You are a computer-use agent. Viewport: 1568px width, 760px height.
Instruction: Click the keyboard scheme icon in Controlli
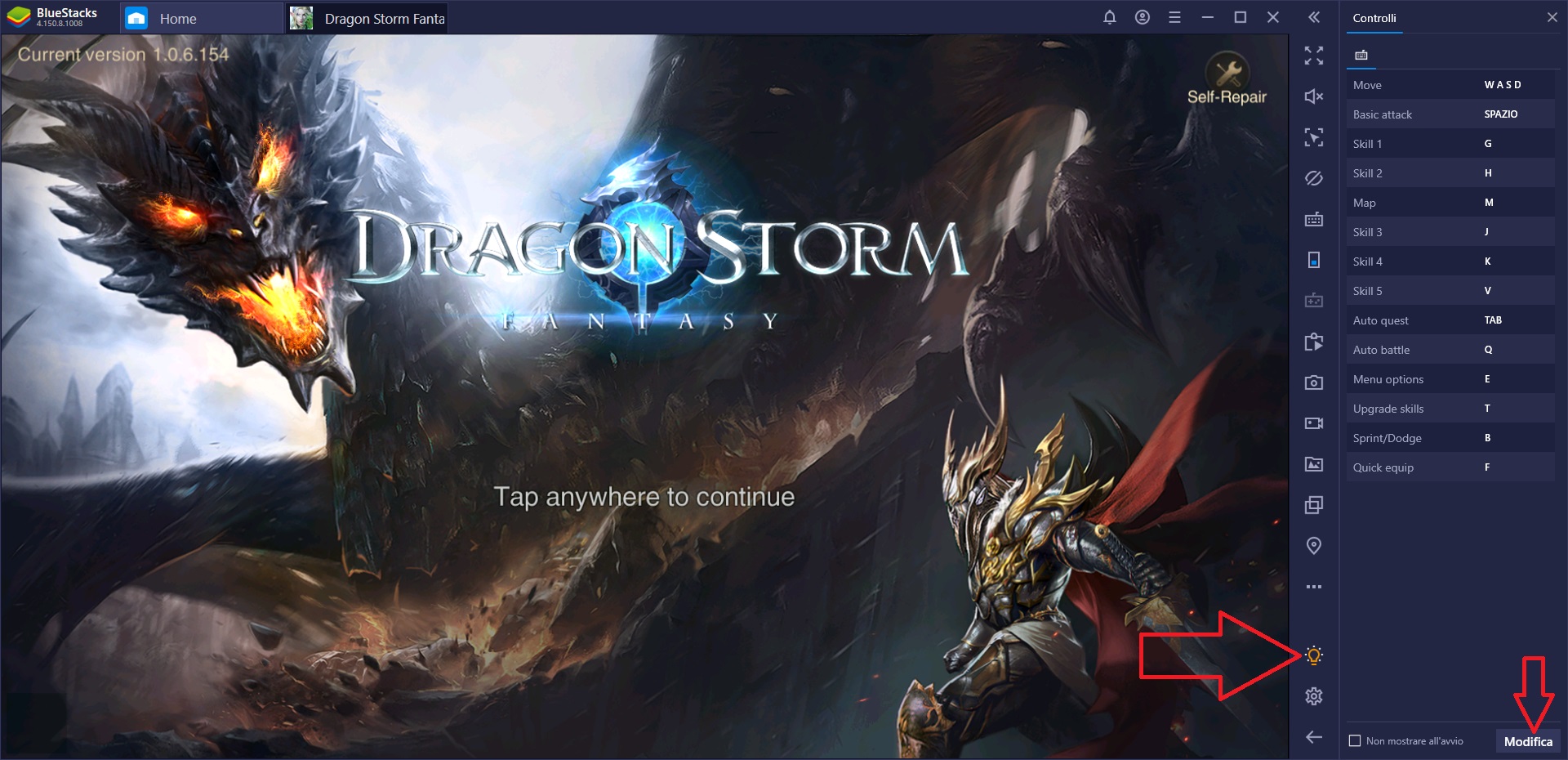point(1361,55)
